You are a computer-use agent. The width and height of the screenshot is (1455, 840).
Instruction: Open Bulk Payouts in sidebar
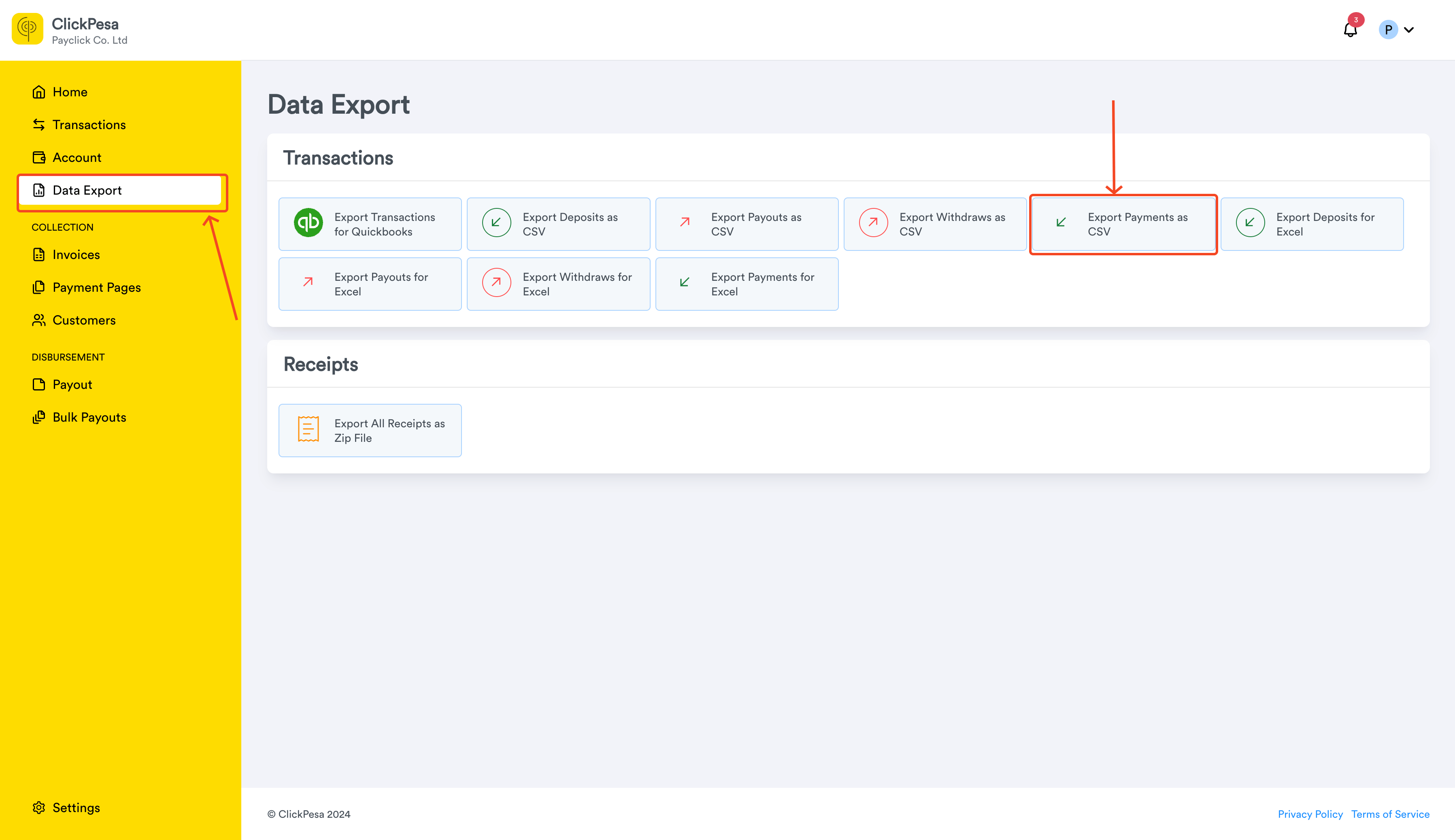coord(119,417)
